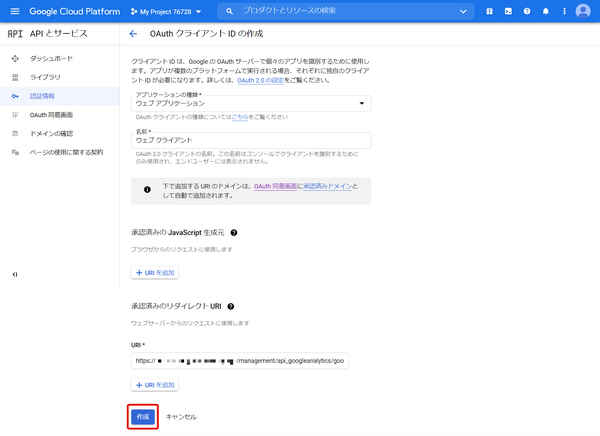This screenshot has height=436, width=600.
Task: Open the notifications bell
Action: (546, 11)
